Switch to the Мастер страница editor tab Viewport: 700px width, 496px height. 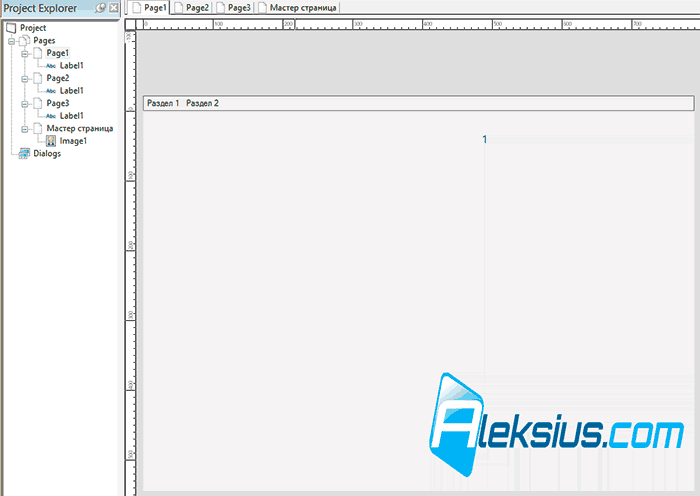pos(298,8)
